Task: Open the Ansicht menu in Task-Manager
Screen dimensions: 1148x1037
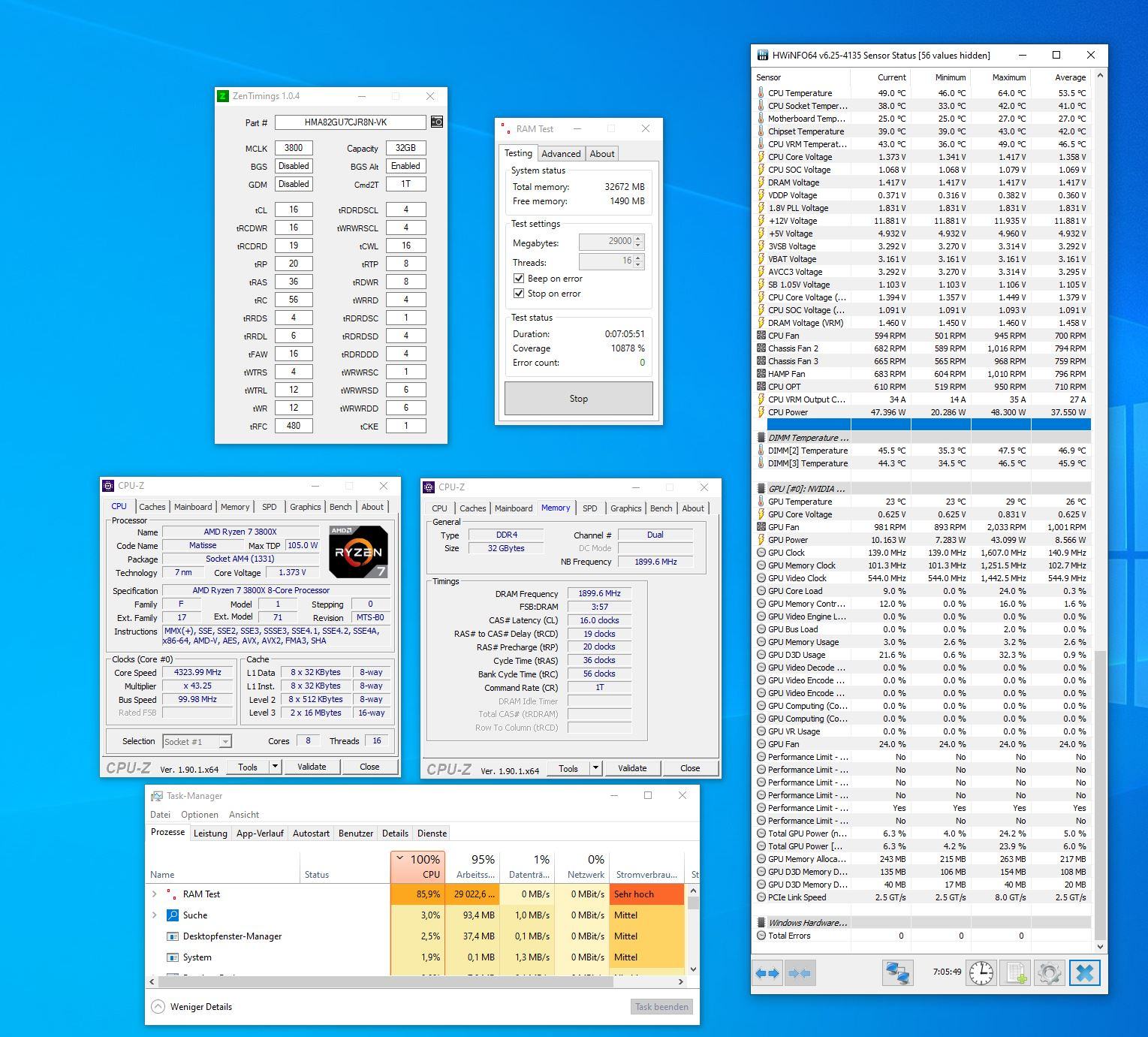Action: 244,815
